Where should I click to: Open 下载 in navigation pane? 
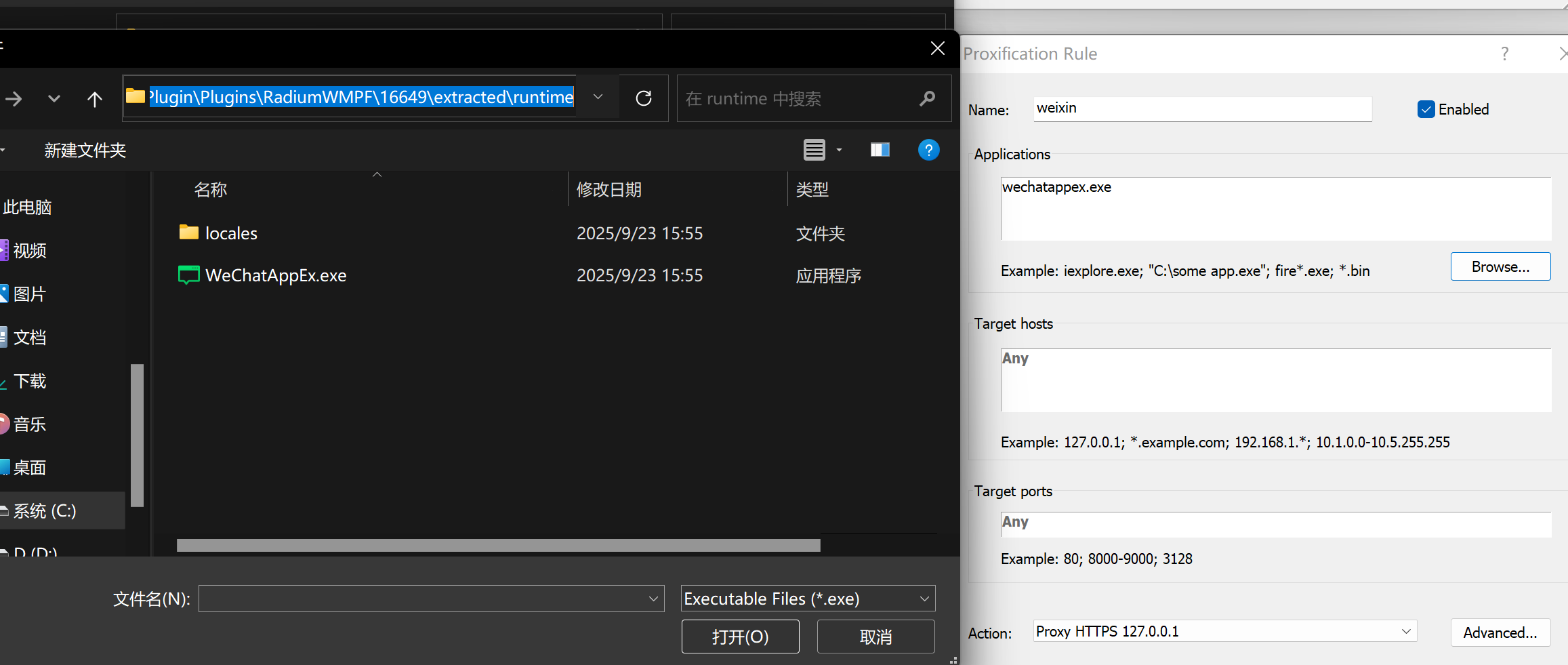click(30, 381)
